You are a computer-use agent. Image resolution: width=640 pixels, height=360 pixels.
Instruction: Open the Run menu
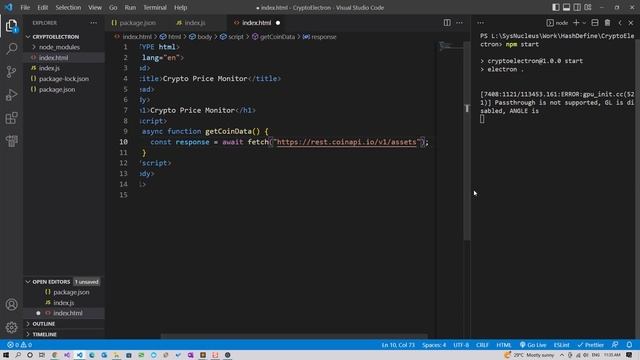click(130, 7)
